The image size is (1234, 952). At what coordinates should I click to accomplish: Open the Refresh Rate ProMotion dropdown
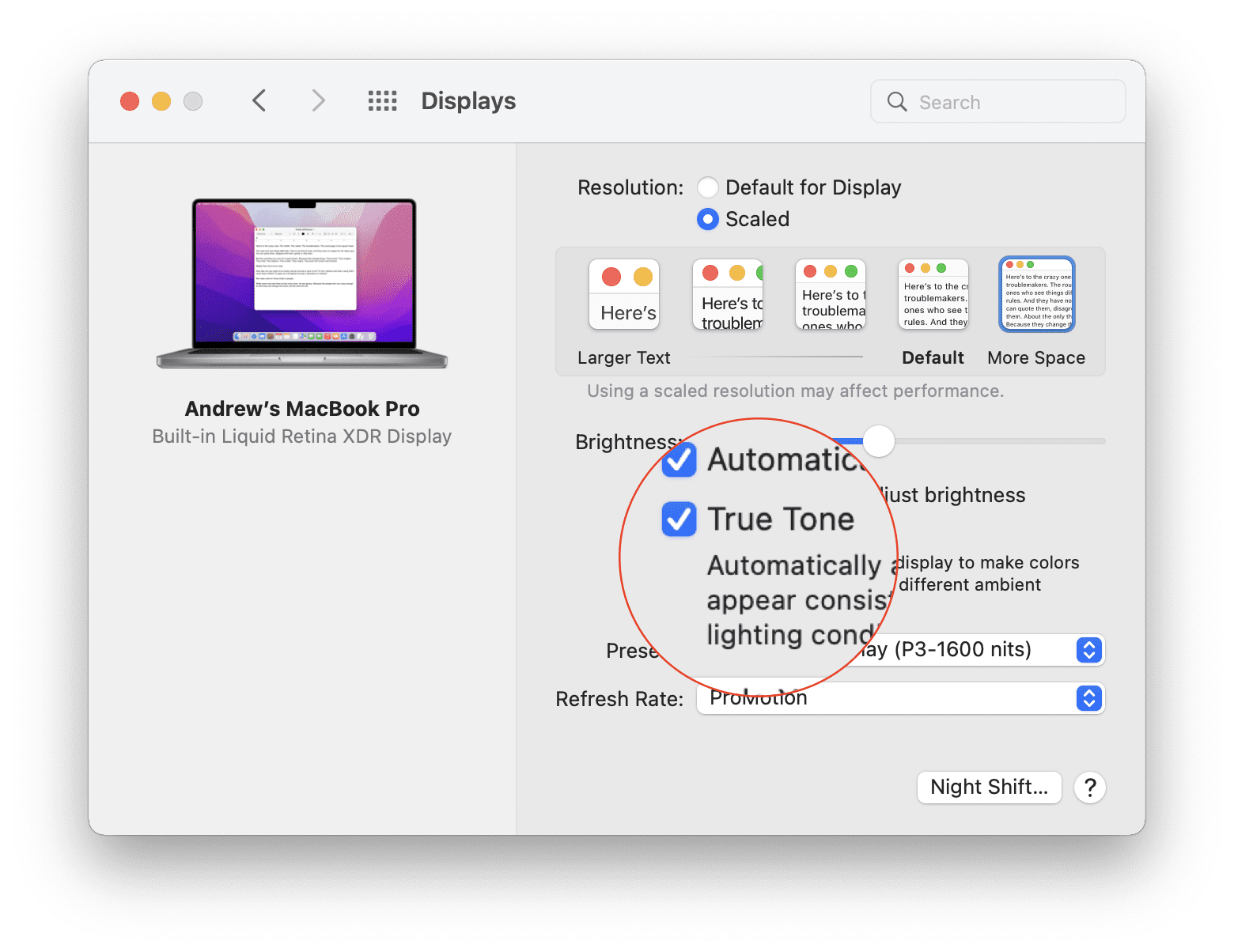(x=900, y=698)
